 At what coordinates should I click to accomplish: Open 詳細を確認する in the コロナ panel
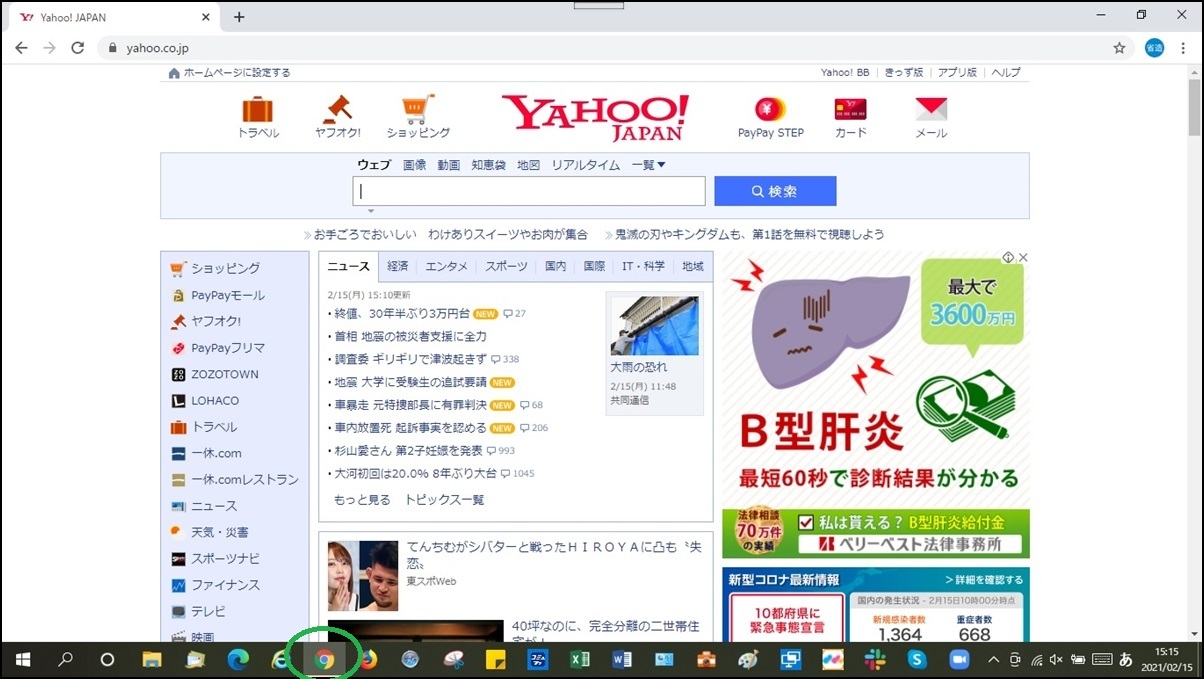pos(984,580)
